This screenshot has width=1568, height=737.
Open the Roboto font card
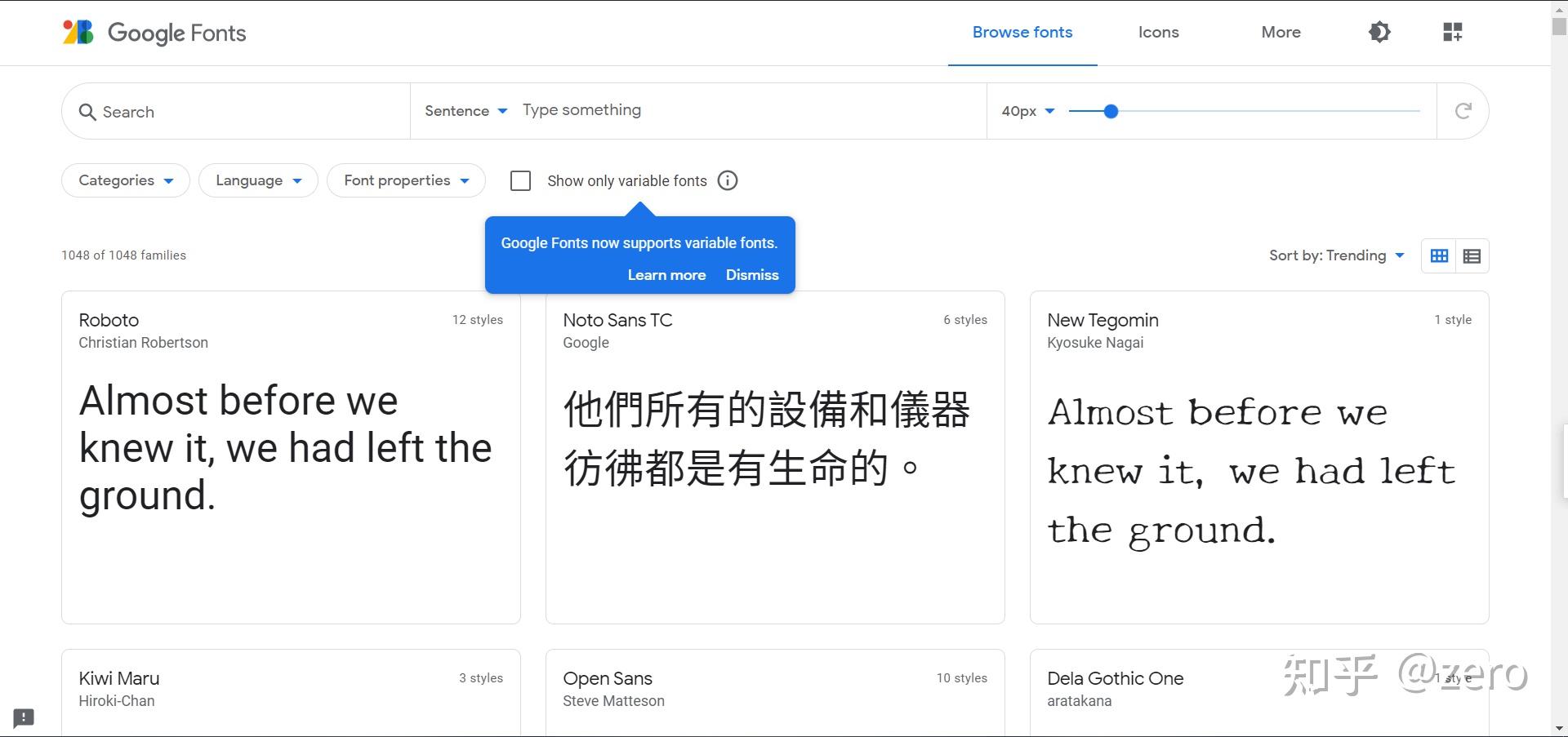tap(291, 457)
